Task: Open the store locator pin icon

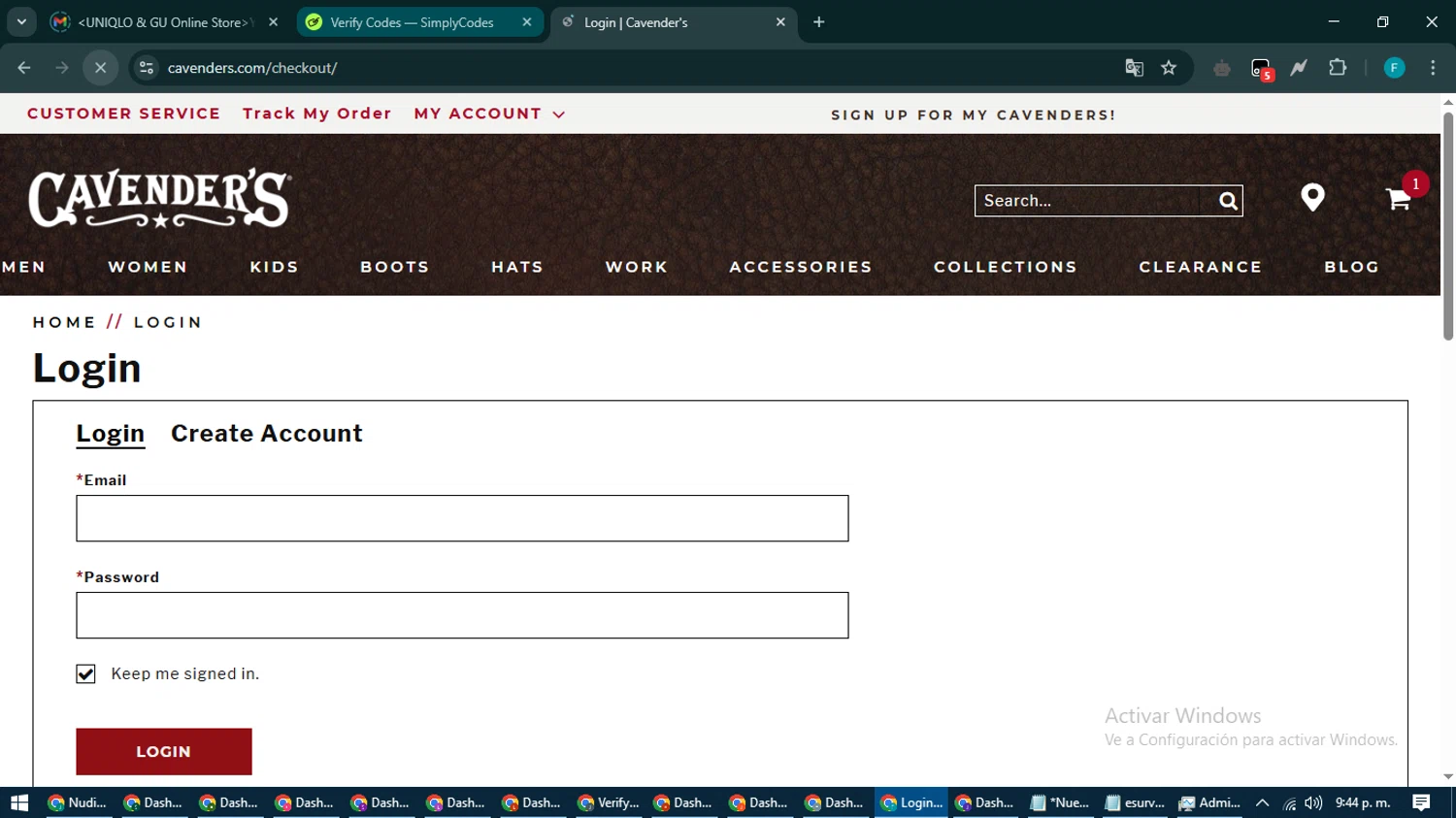Action: coord(1312,198)
